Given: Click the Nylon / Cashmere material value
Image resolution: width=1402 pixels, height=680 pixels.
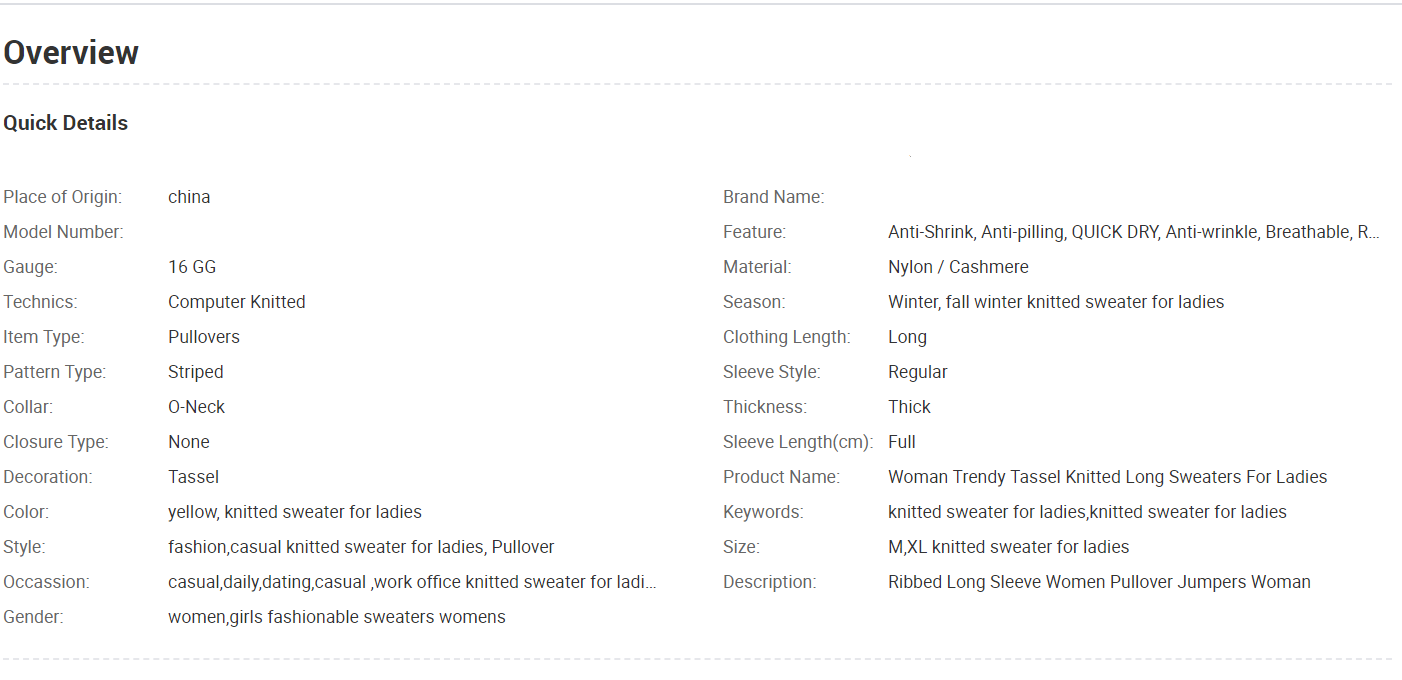Looking at the screenshot, I should [x=958, y=267].
